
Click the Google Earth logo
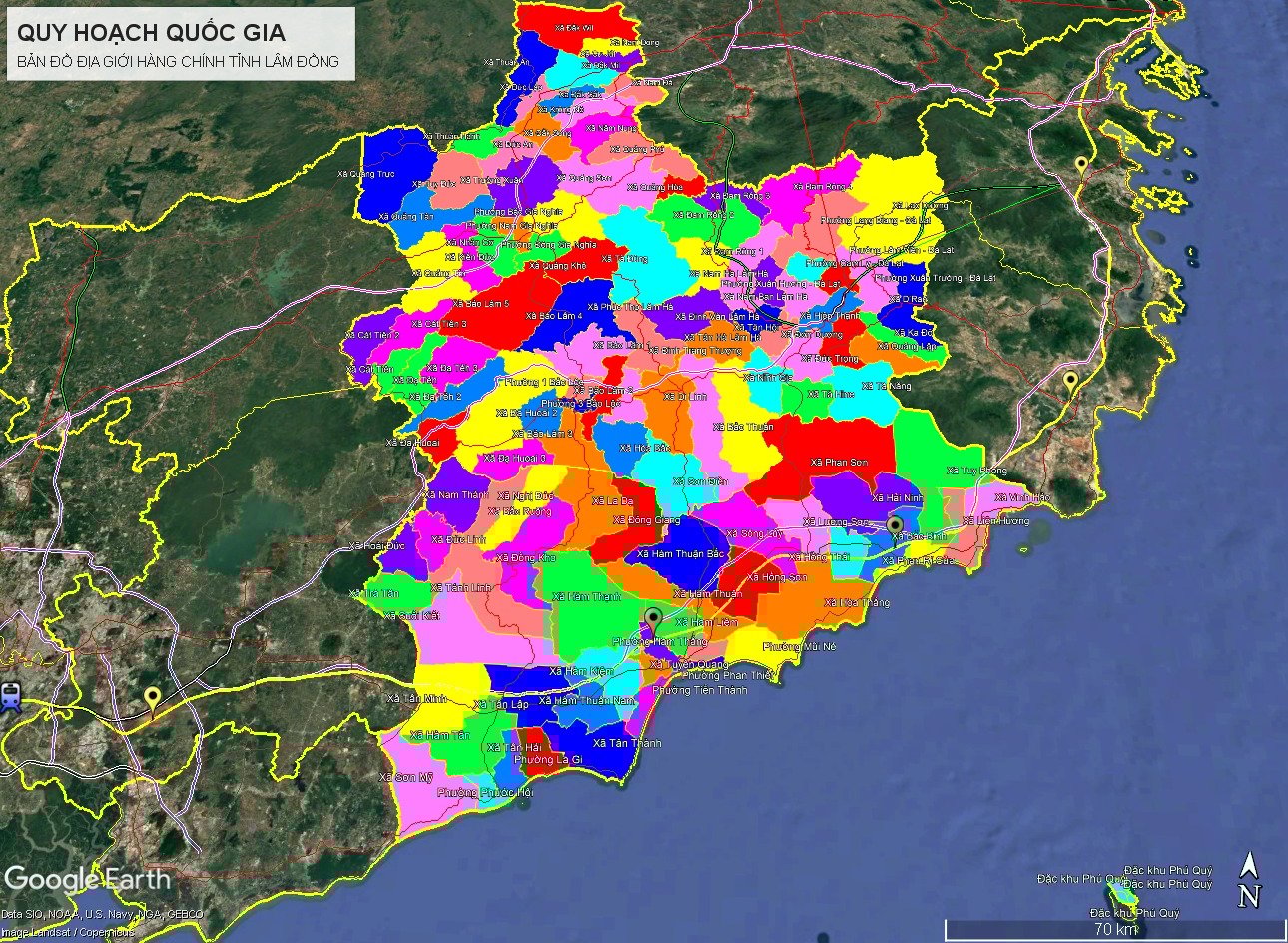tap(88, 879)
